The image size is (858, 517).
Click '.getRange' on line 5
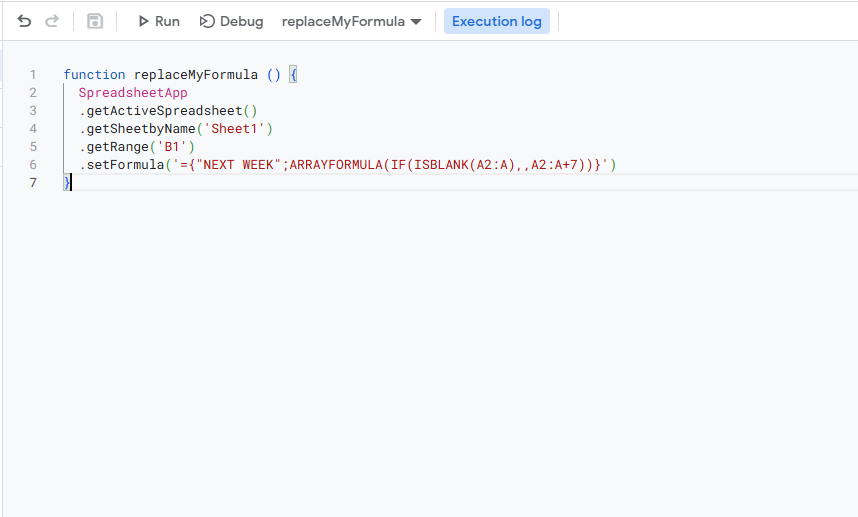[114, 147]
